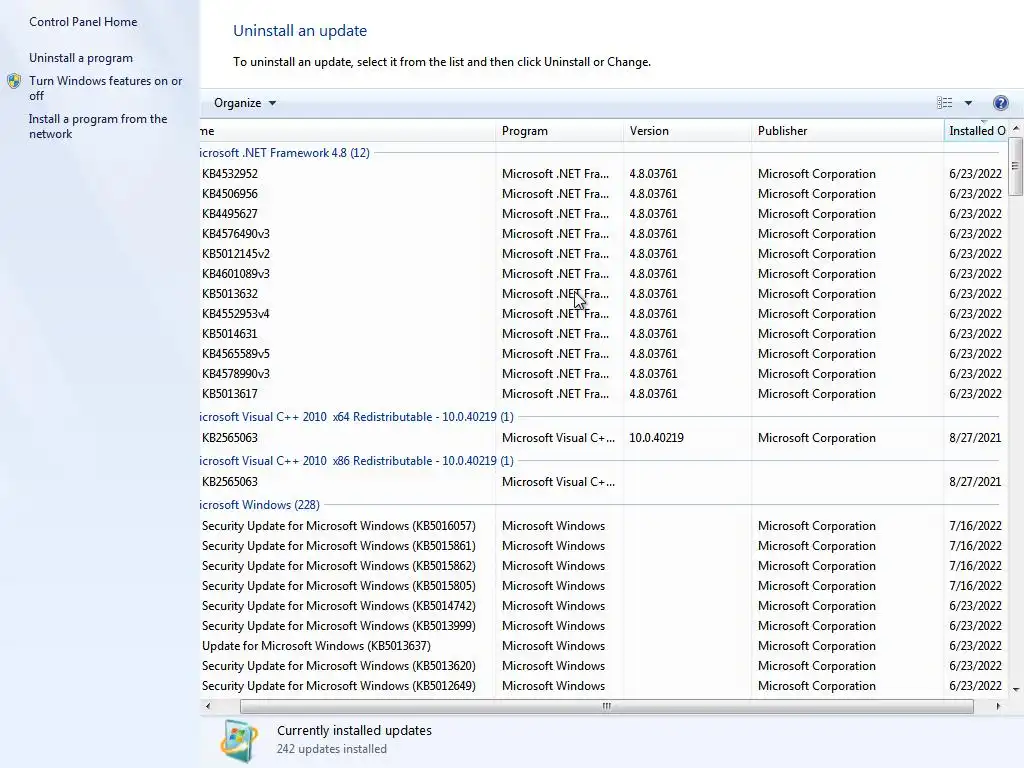Select update KB4506956

[x=604, y=194]
